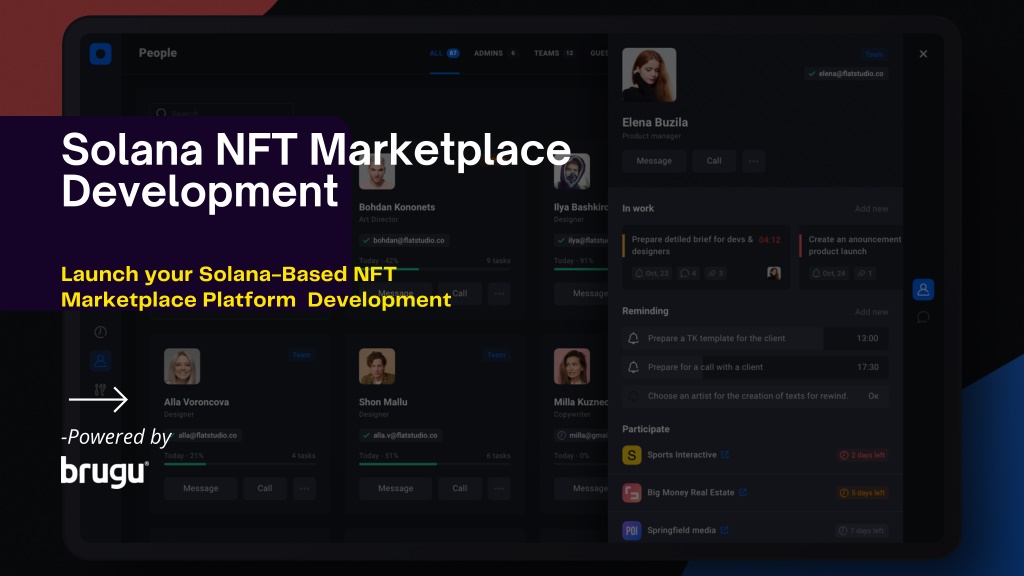Click the Springfield media logo
Image resolution: width=1024 pixels, height=576 pixels.
[x=632, y=531]
